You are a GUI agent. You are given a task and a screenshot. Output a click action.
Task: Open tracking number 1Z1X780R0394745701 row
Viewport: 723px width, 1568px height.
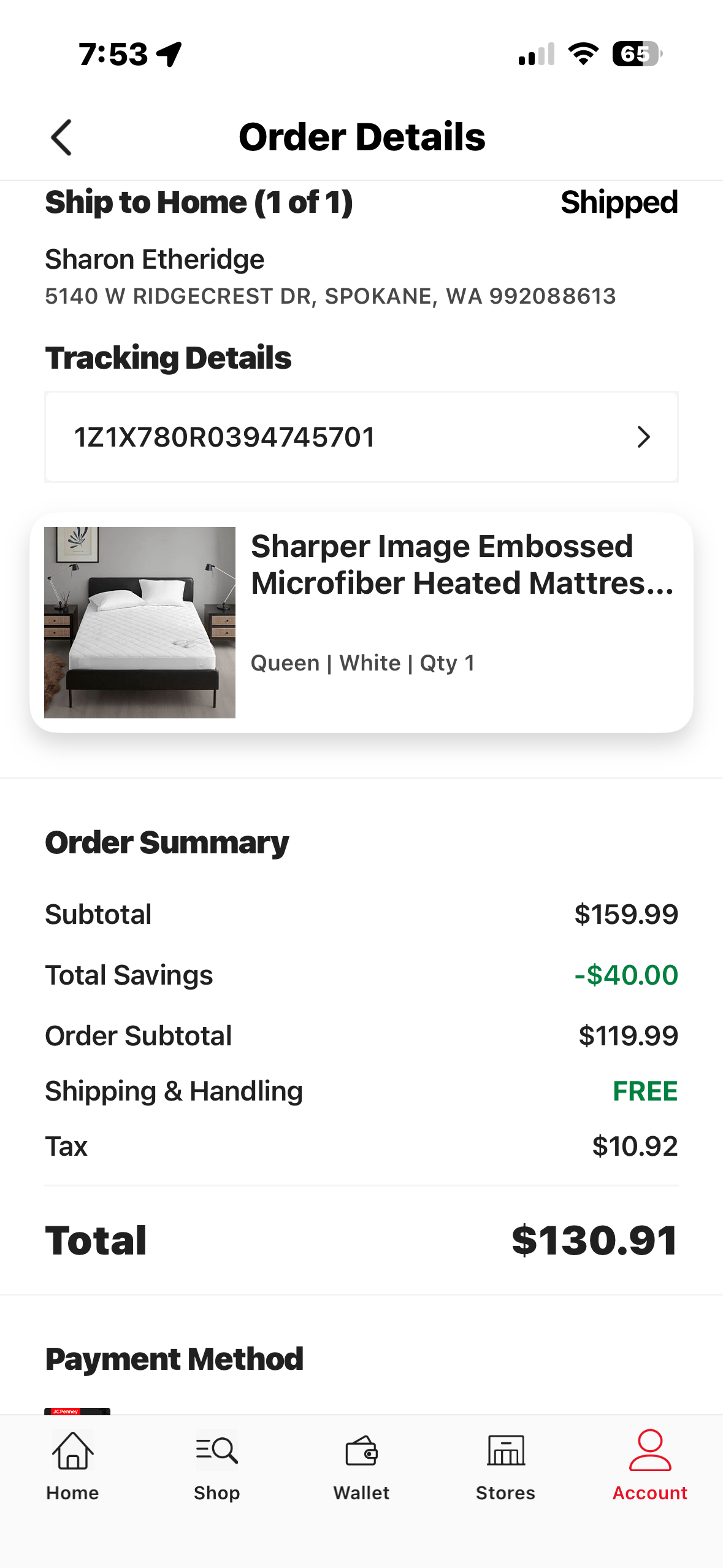(x=361, y=437)
